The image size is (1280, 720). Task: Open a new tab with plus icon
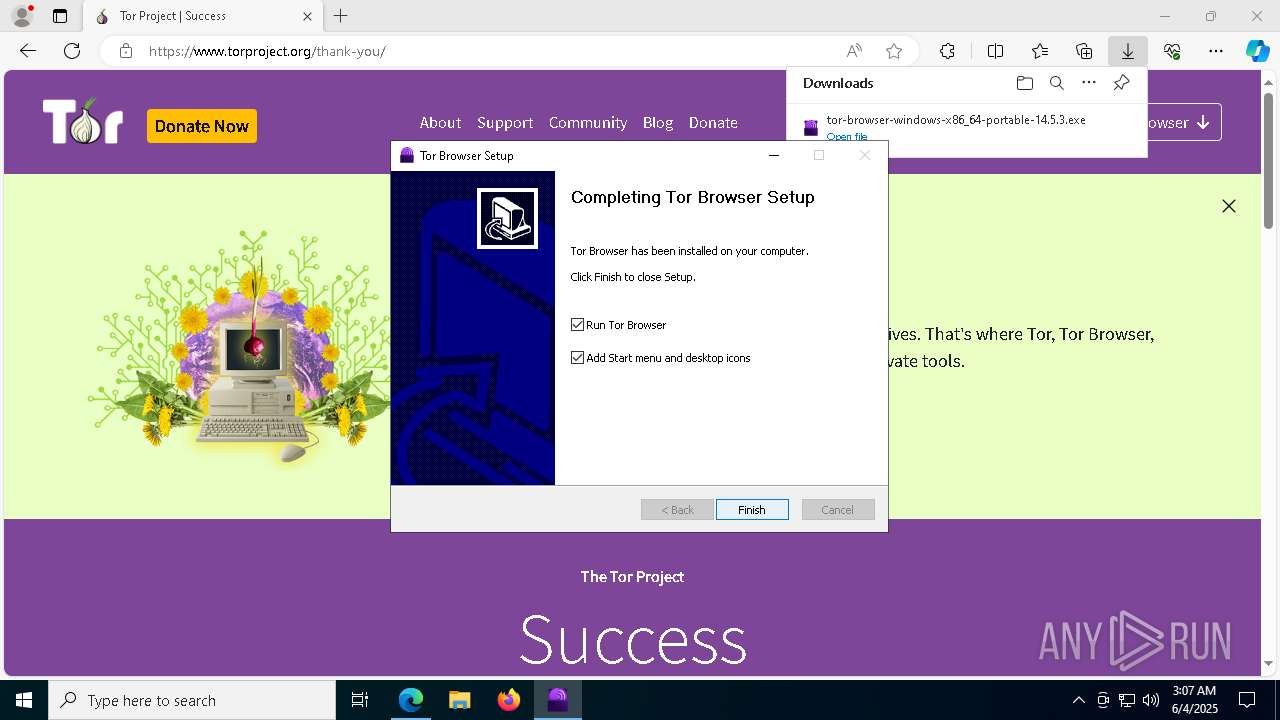340,16
